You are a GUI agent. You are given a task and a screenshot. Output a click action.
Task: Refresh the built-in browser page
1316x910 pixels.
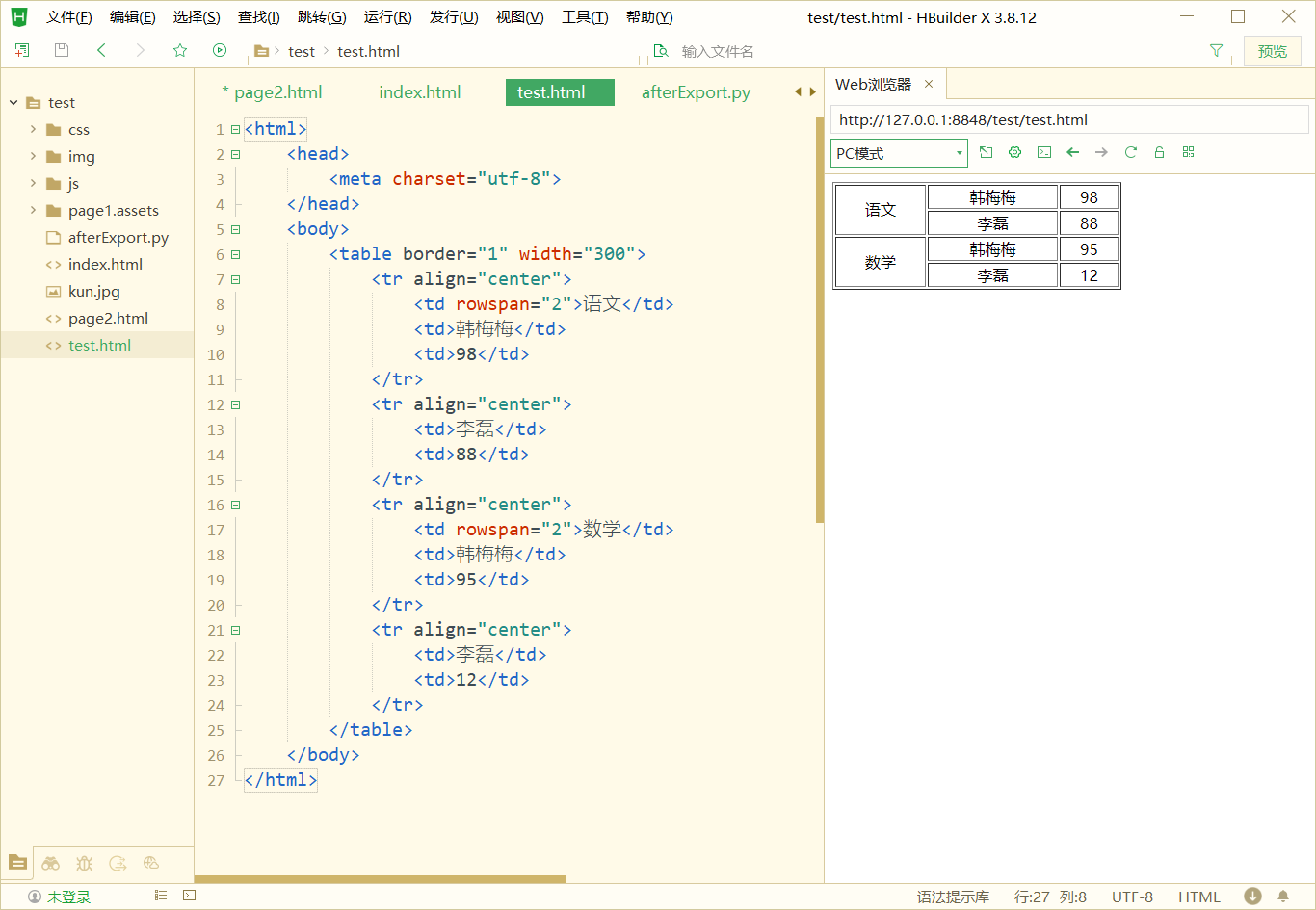pos(1130,152)
